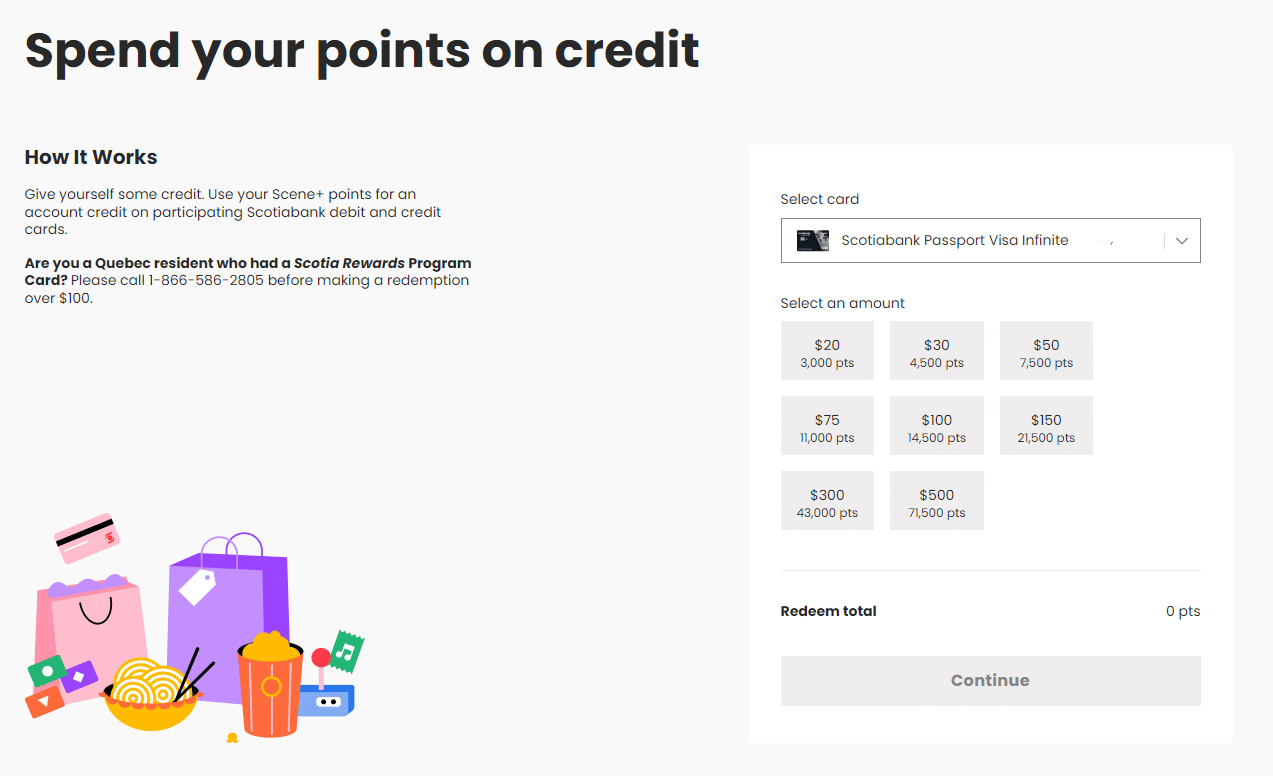Select the $75 credit amount

click(x=827, y=426)
